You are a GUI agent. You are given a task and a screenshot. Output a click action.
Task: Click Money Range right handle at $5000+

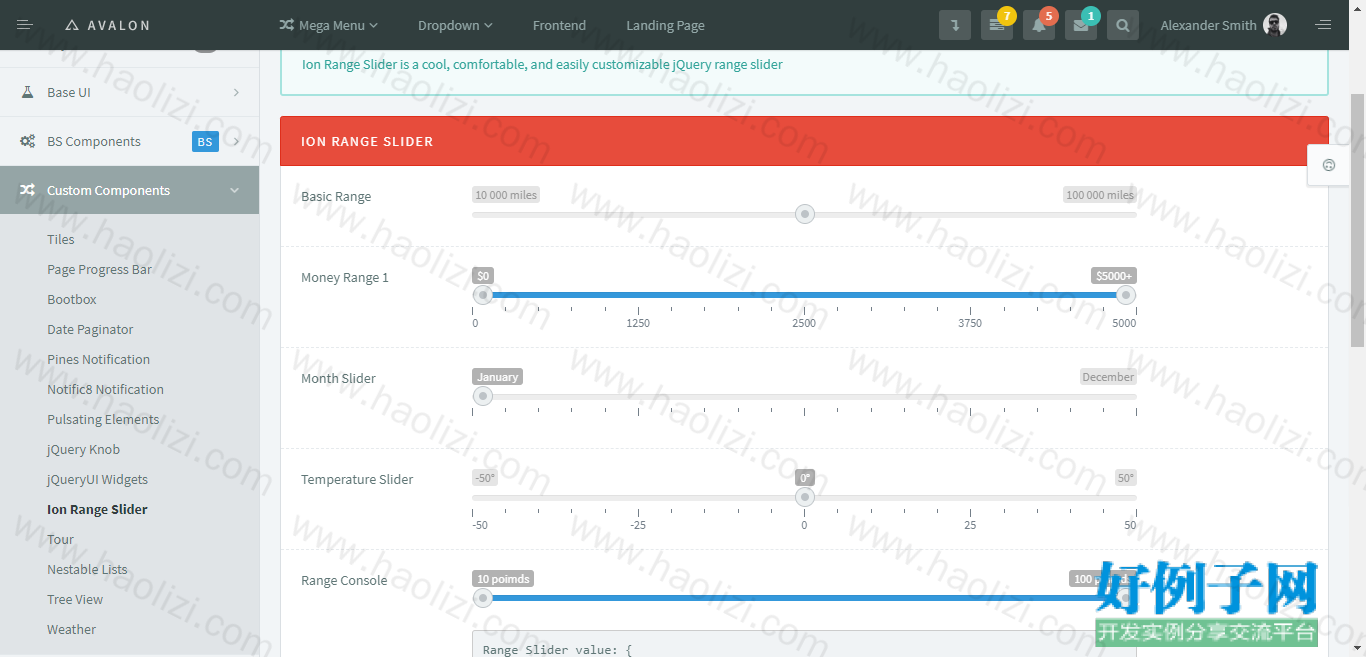click(1126, 295)
